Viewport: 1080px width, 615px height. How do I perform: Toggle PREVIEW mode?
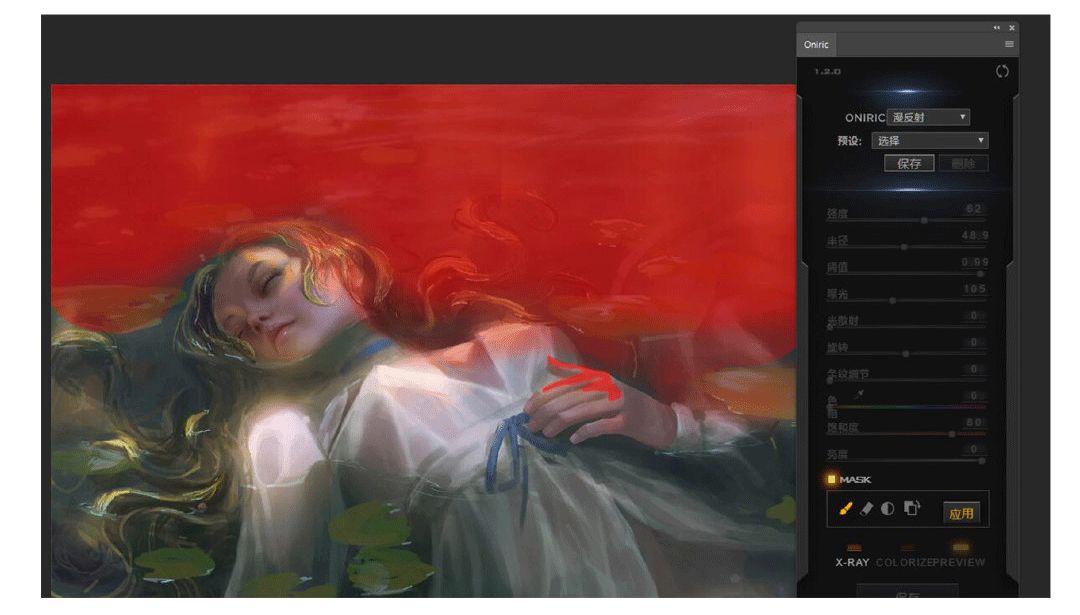959,558
